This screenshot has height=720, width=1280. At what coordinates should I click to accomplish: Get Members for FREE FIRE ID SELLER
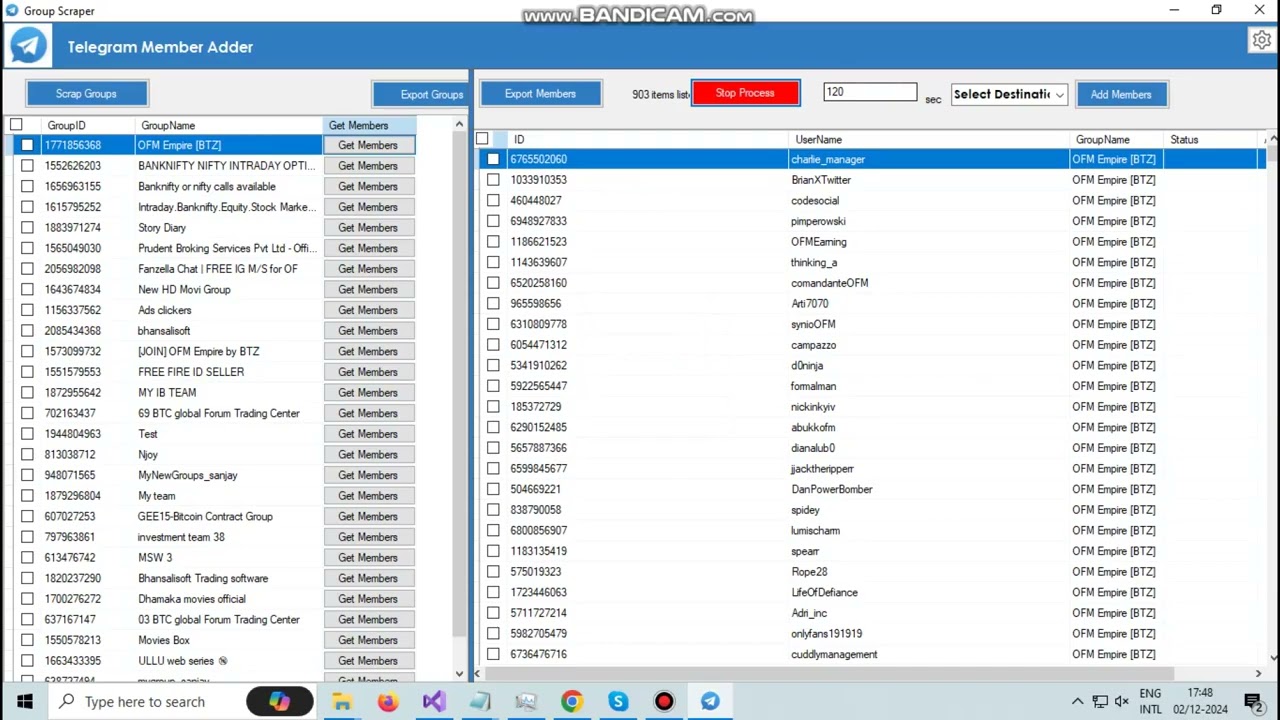pos(368,372)
